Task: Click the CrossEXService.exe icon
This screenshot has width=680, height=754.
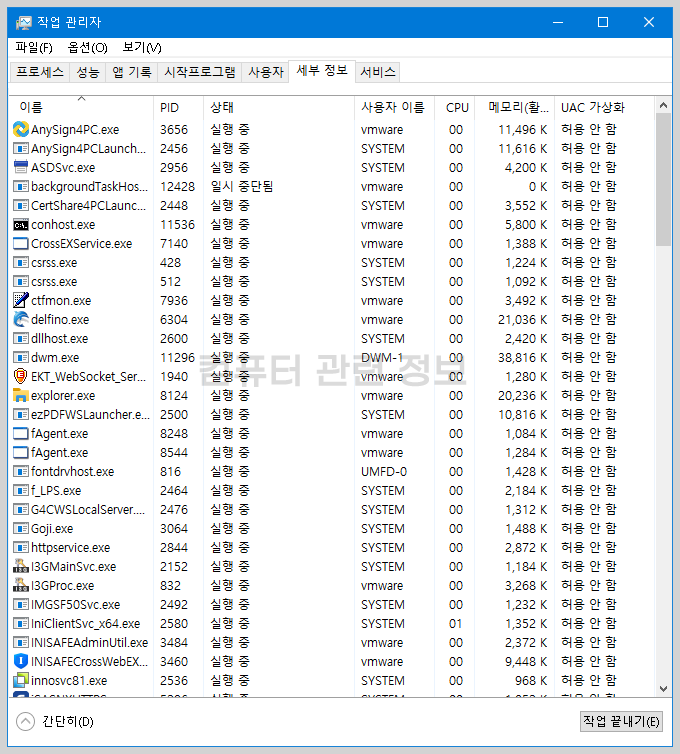Action: (21, 243)
